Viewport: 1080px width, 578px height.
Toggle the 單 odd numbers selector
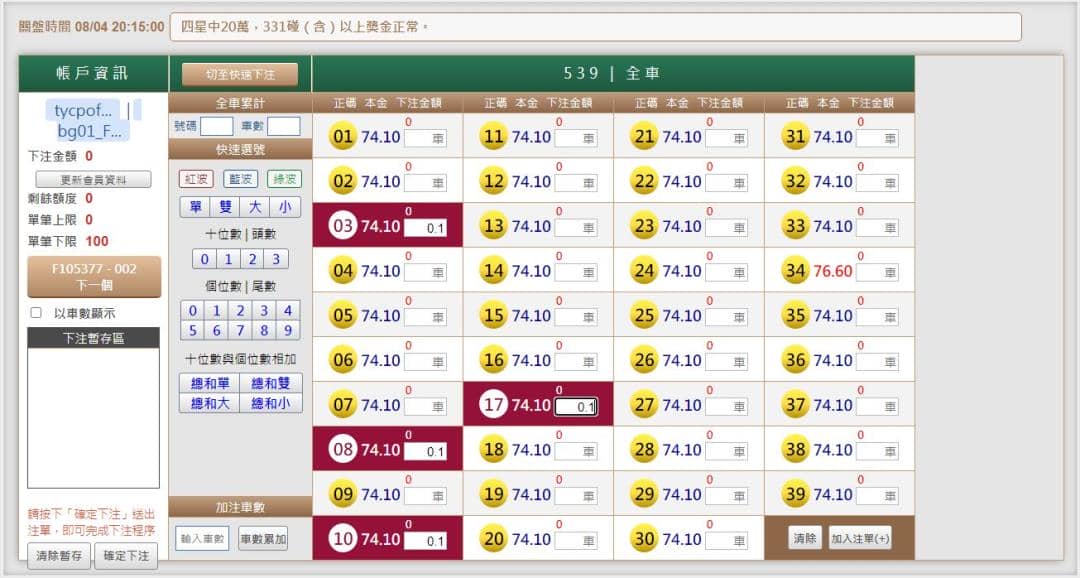(x=196, y=207)
